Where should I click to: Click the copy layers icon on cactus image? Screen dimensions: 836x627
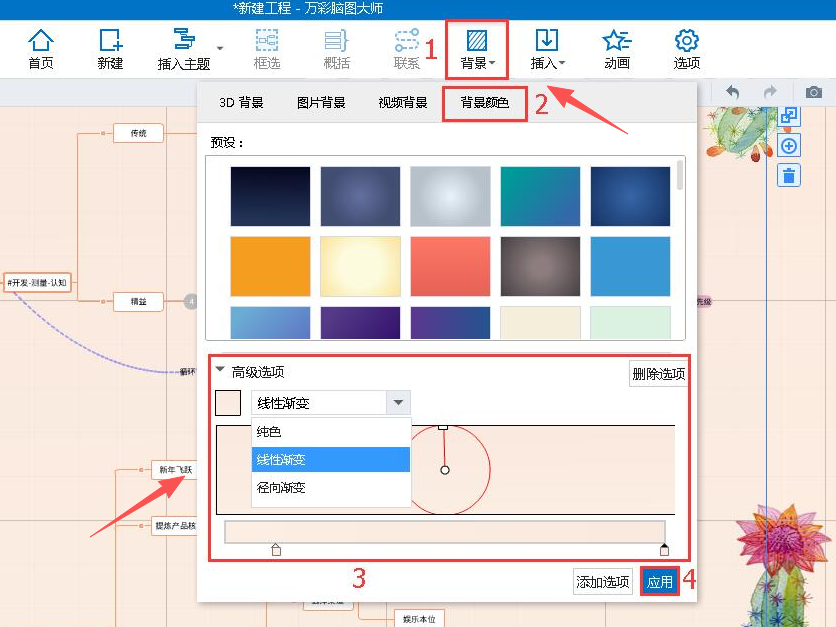coord(789,115)
